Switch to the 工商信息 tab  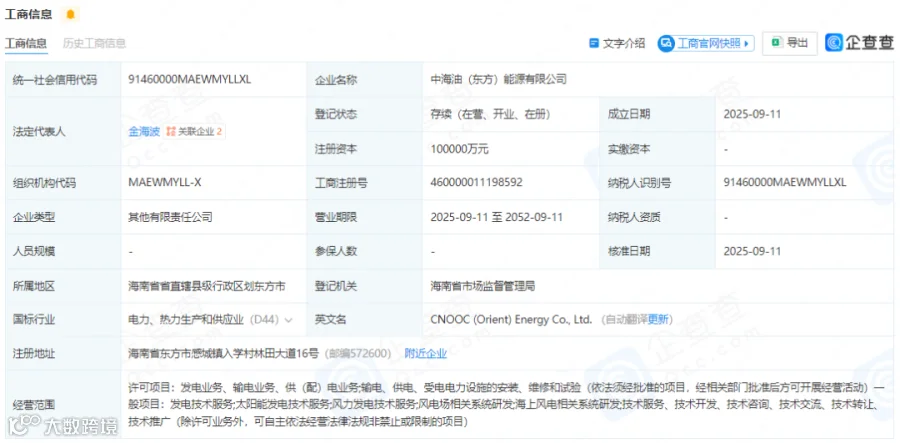[26, 43]
